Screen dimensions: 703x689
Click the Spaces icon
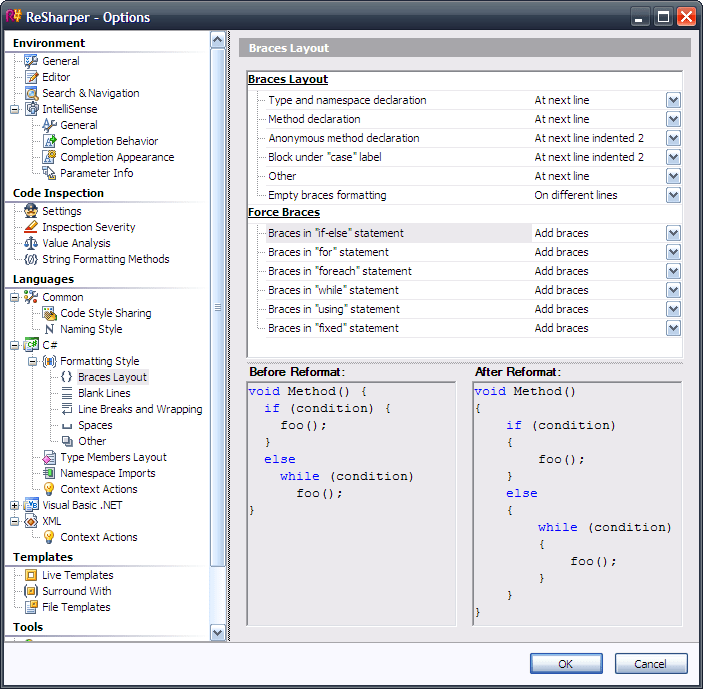[67, 426]
